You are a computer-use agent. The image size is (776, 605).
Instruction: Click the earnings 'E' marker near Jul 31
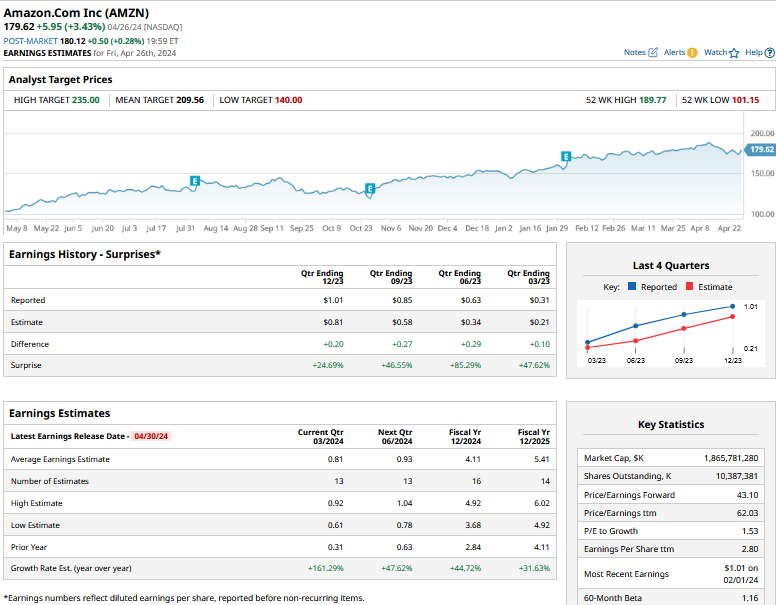[x=195, y=181]
